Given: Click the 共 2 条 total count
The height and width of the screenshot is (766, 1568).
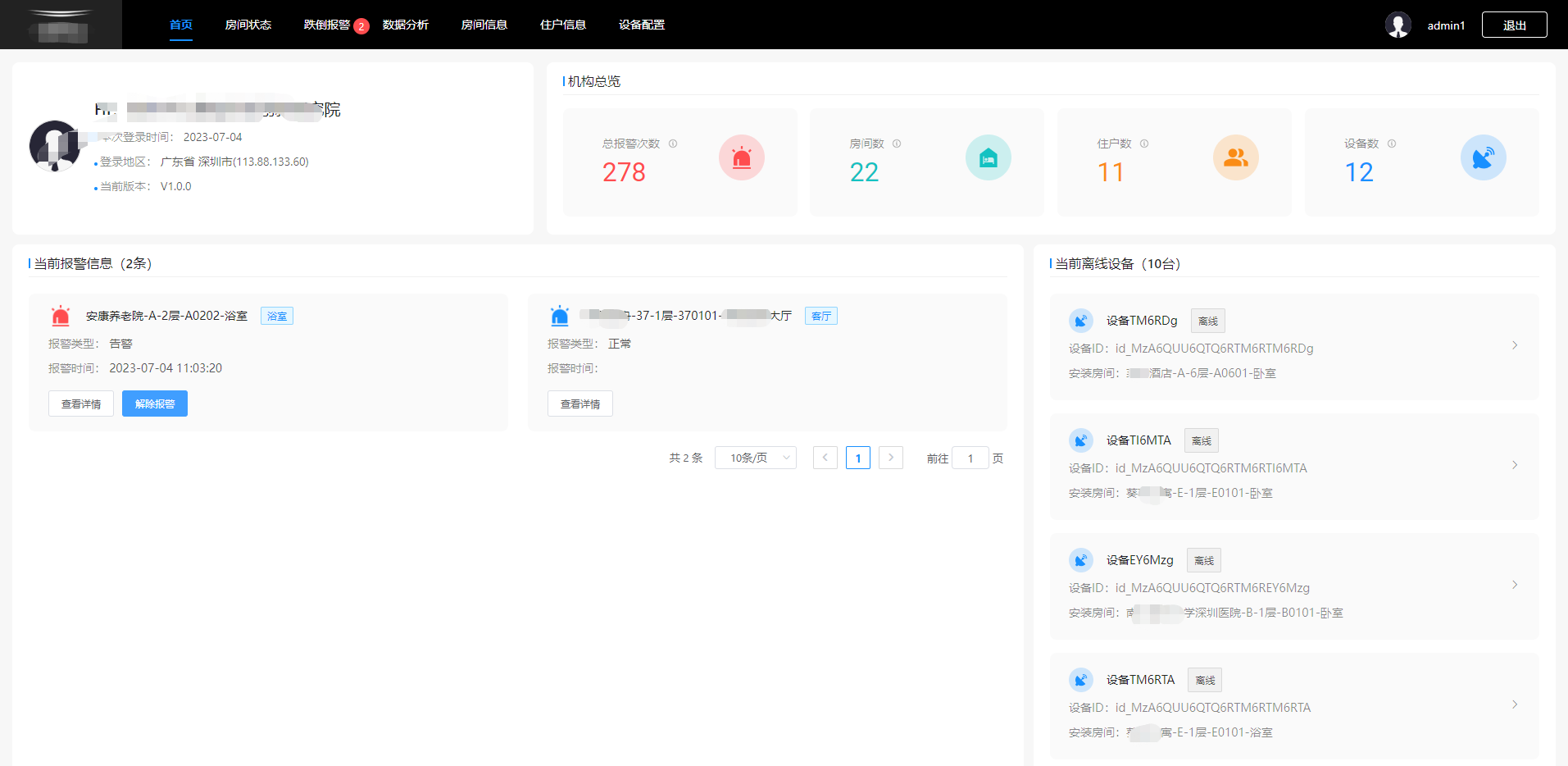Looking at the screenshot, I should tap(686, 458).
